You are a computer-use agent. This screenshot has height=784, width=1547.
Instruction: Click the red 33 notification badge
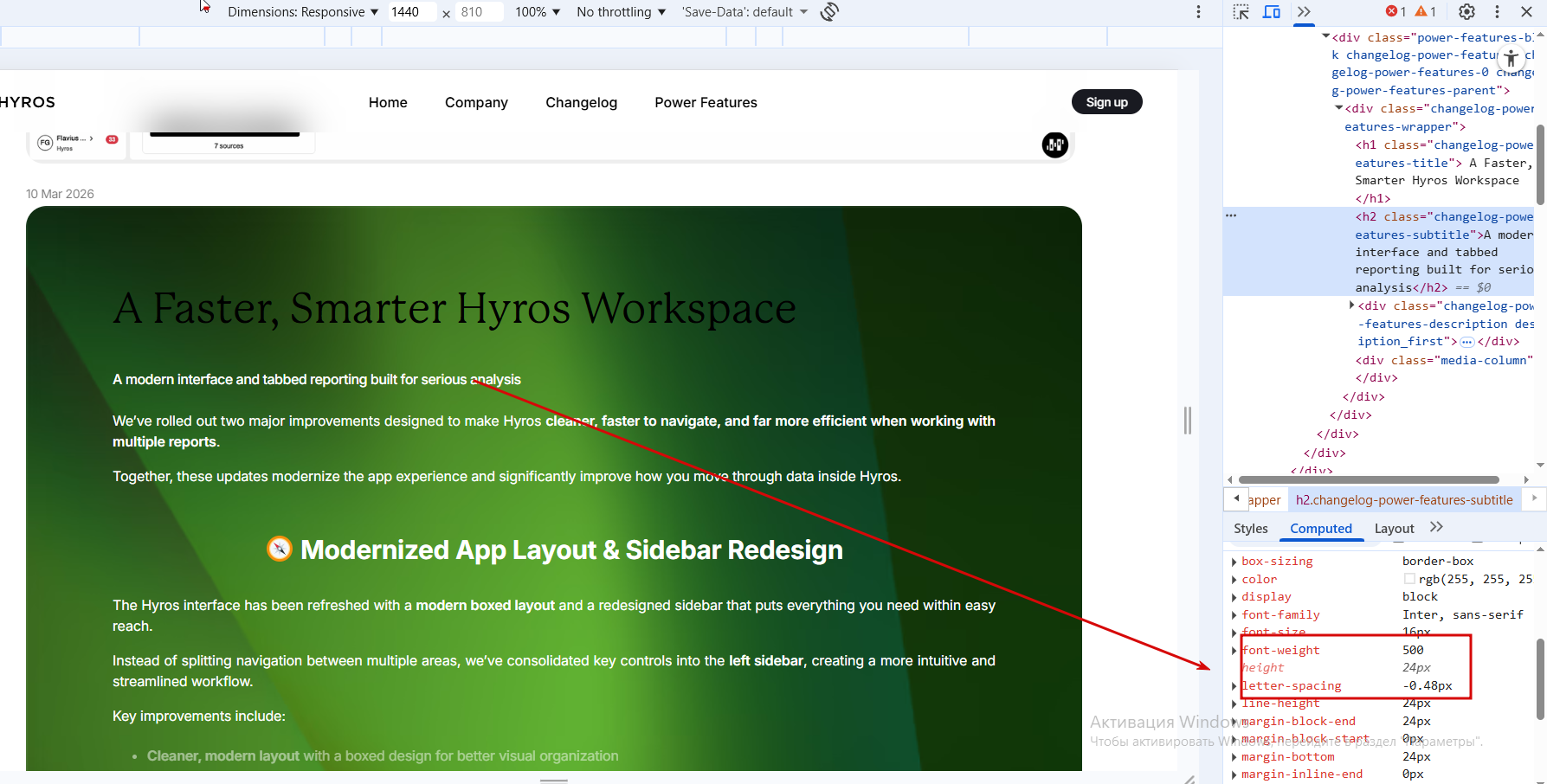pyautogui.click(x=112, y=139)
